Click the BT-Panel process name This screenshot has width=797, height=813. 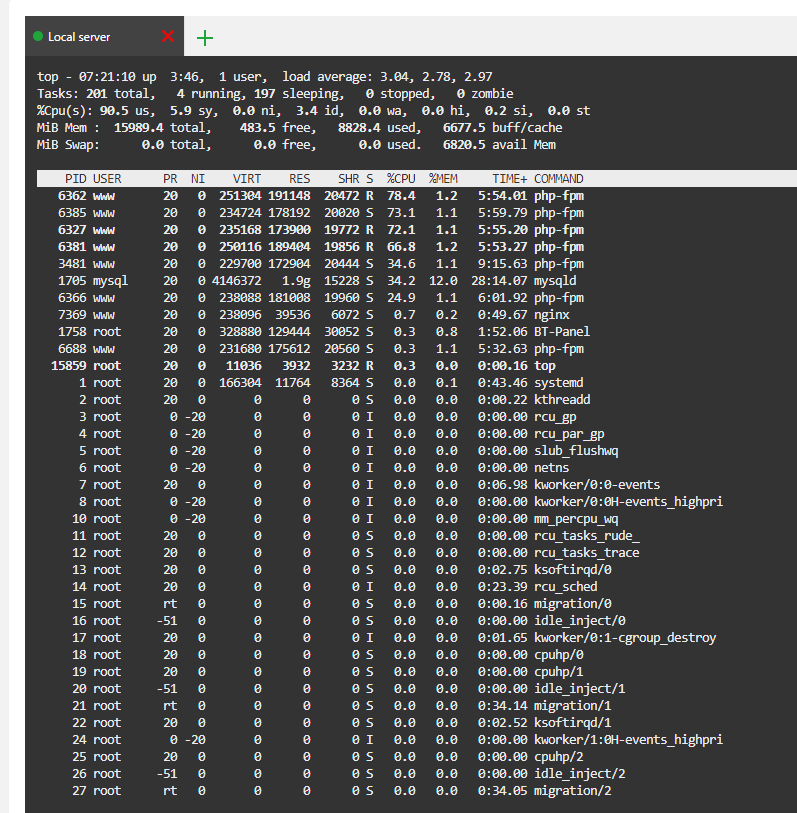pyautogui.click(x=562, y=332)
